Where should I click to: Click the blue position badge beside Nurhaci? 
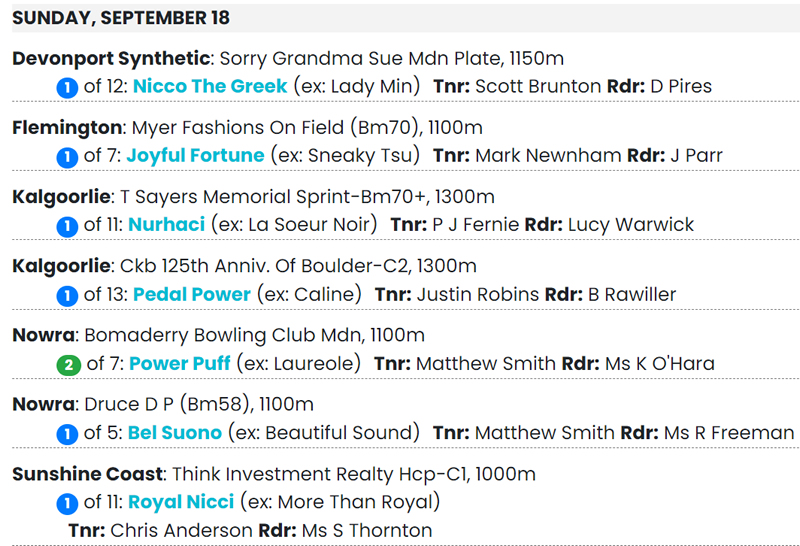(67, 226)
